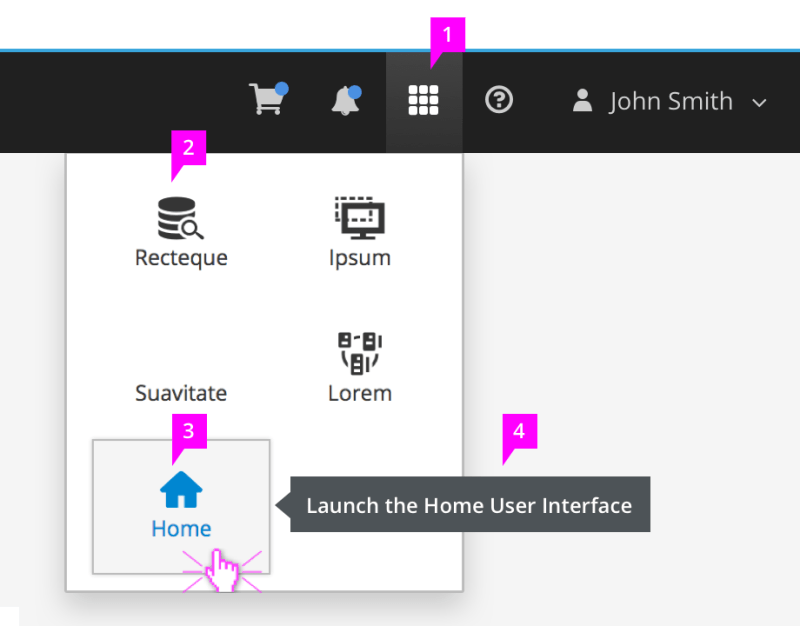
Task: Launch the Ipsum monitor icon
Action: click(360, 218)
